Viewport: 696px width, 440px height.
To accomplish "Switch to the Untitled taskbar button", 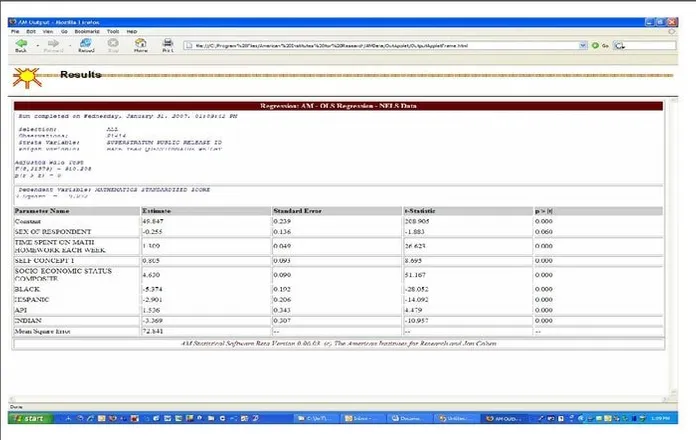I will pyautogui.click(x=457, y=418).
